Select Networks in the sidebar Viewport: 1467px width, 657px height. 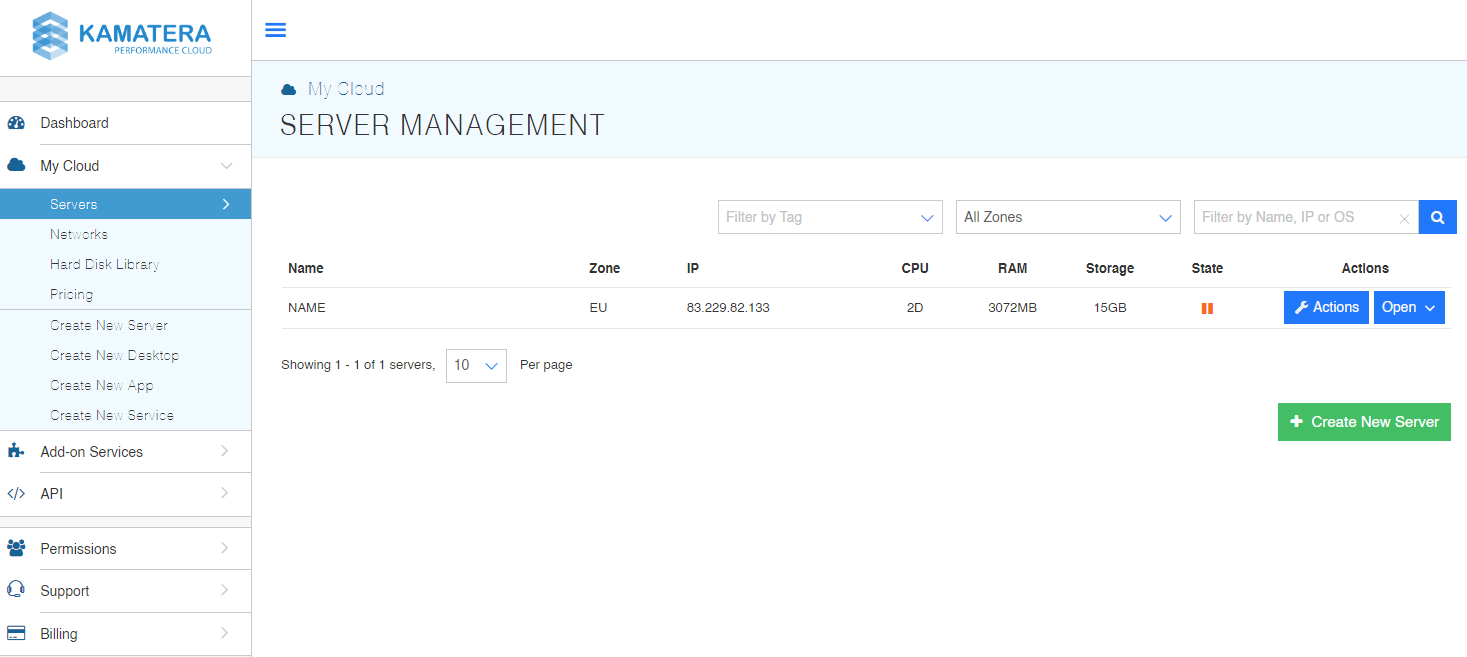point(79,234)
